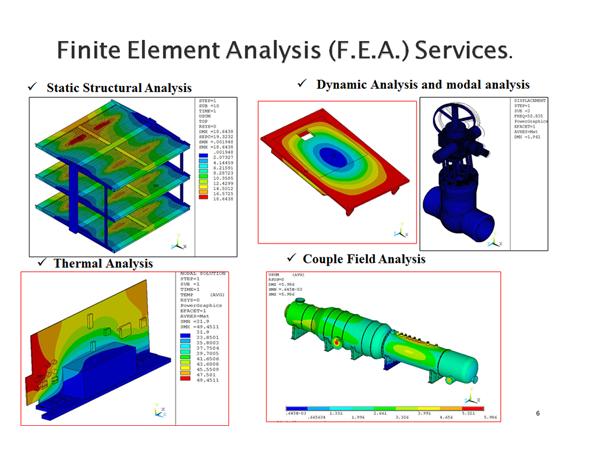Click the XYZ axis triad in static structural plot
Viewport: 600px width, 455px height.
tap(176, 243)
